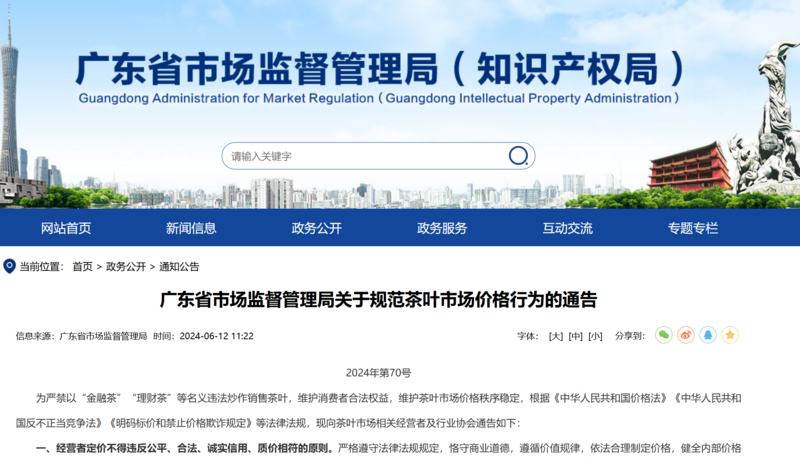Viewport: 800px width, 463px height.
Task: Click the current location pin icon
Action: point(9,266)
